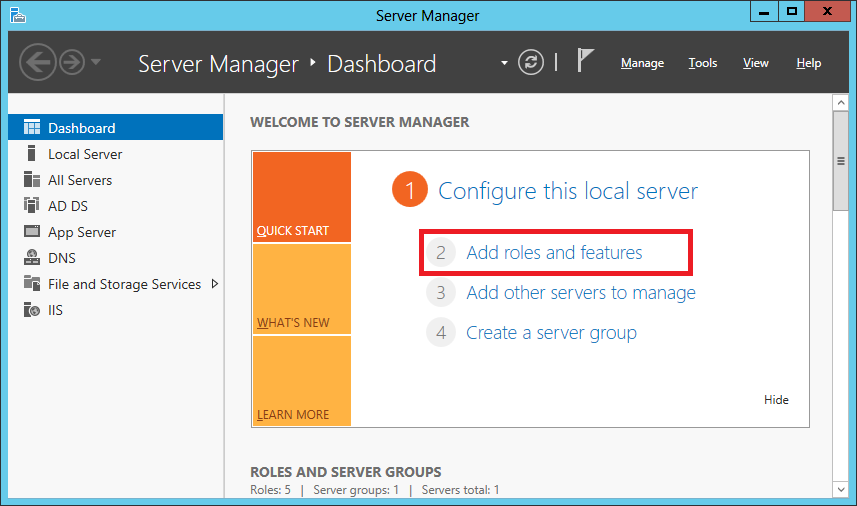The image size is (857, 506).
Task: Click the Dashboard icon in sidebar
Action: pos(32,128)
